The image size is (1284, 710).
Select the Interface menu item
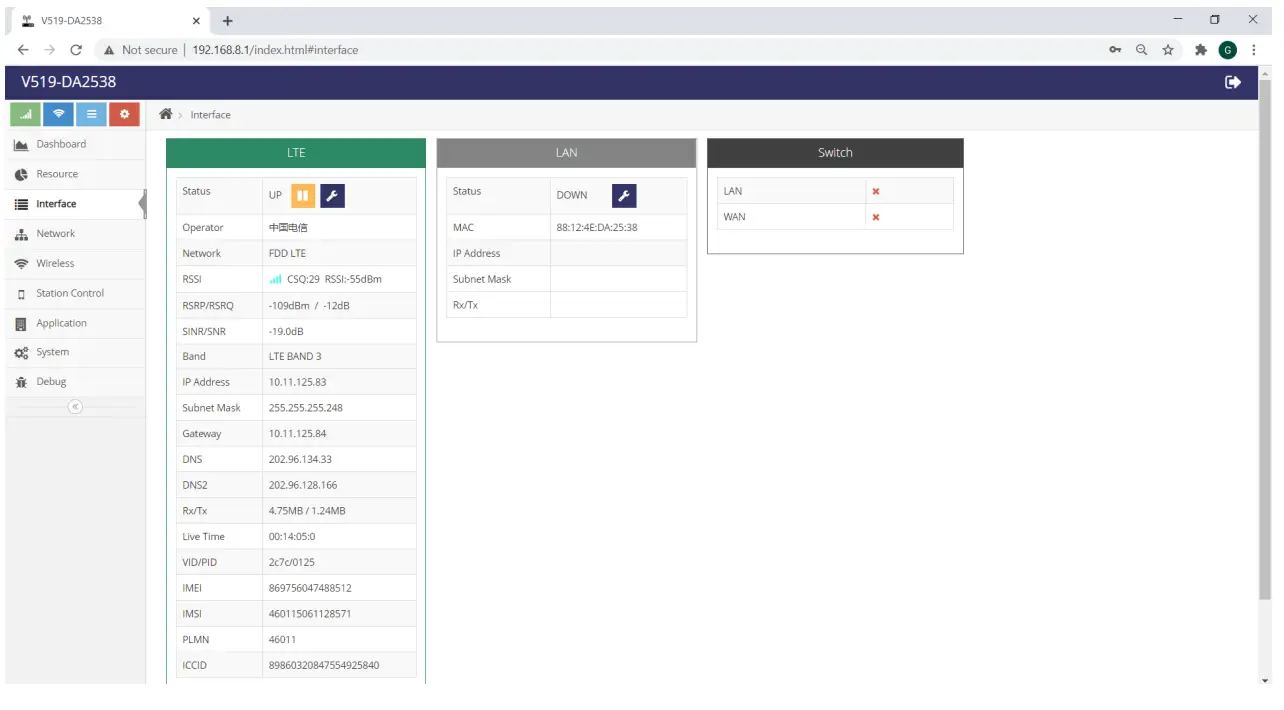tap(75, 204)
